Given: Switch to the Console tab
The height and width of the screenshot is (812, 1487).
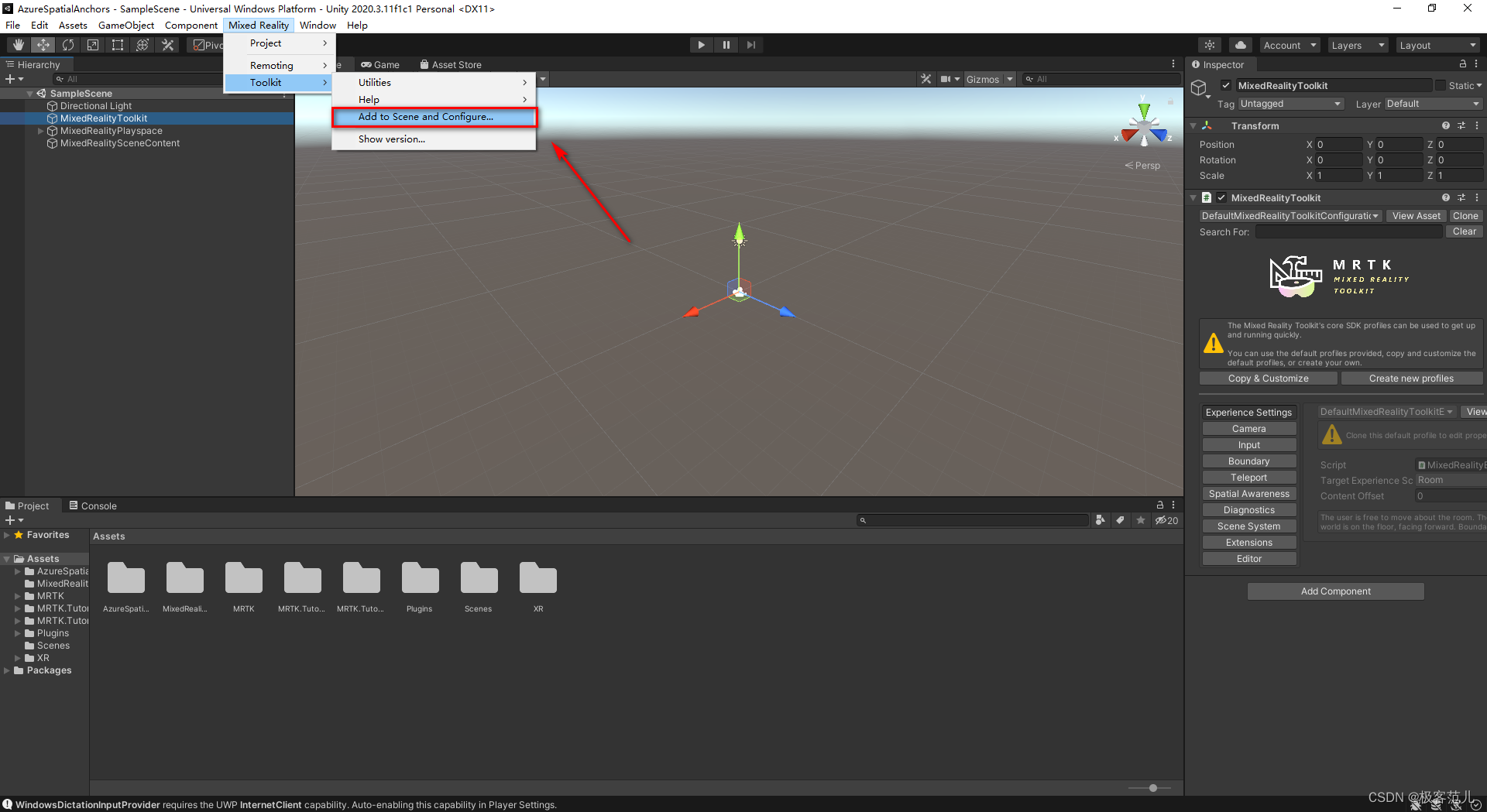Looking at the screenshot, I should [92, 505].
